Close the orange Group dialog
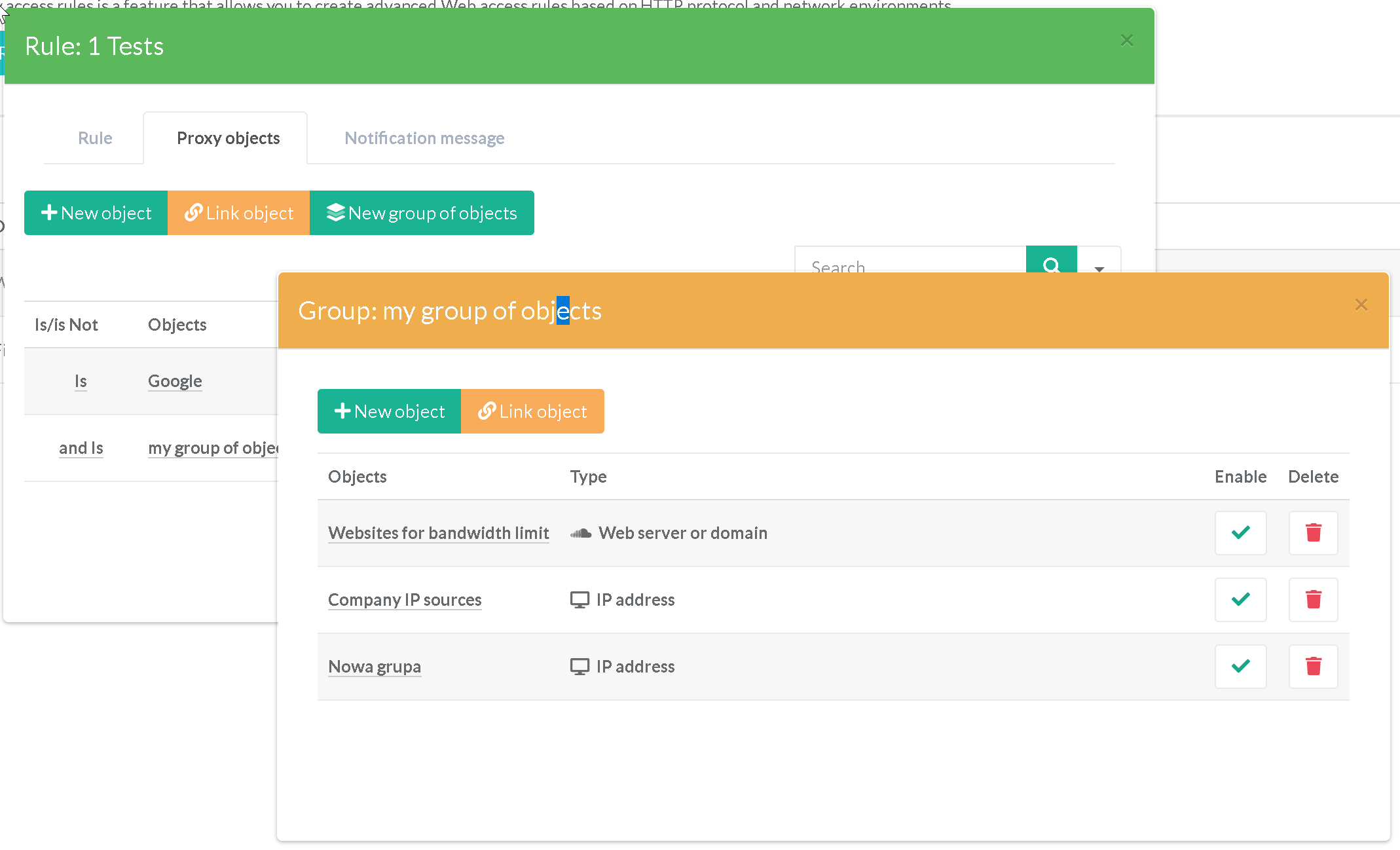The image size is (1400, 850). point(1361,305)
